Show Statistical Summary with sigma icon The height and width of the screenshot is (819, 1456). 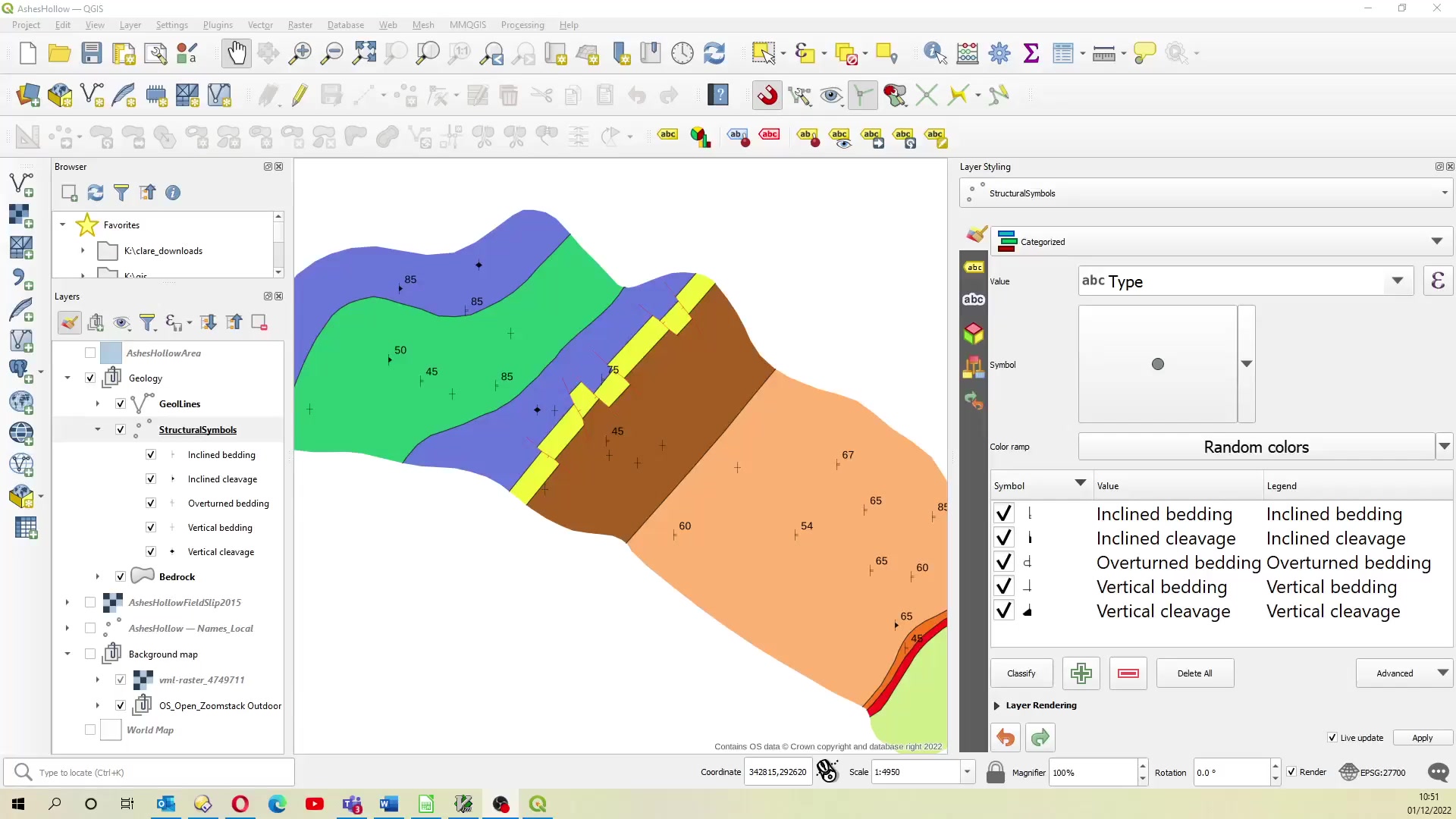(1031, 53)
